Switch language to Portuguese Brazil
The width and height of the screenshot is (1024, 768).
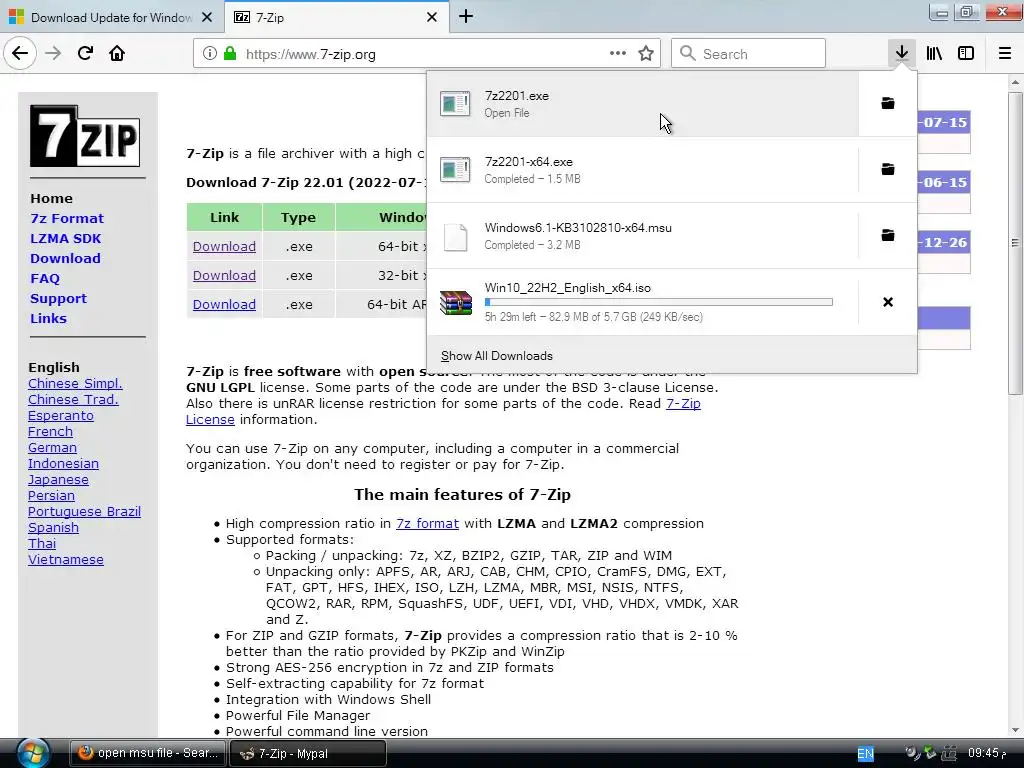pyautogui.click(x=84, y=511)
